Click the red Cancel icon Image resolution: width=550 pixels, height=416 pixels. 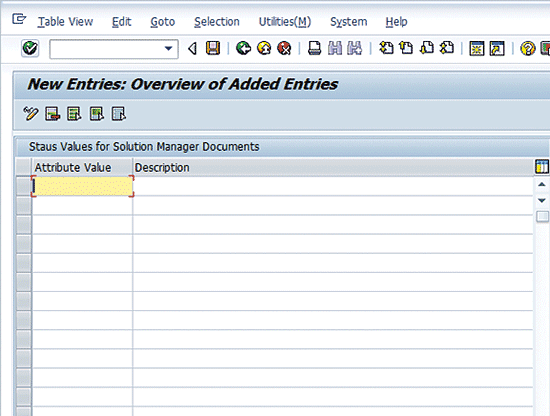(x=284, y=48)
